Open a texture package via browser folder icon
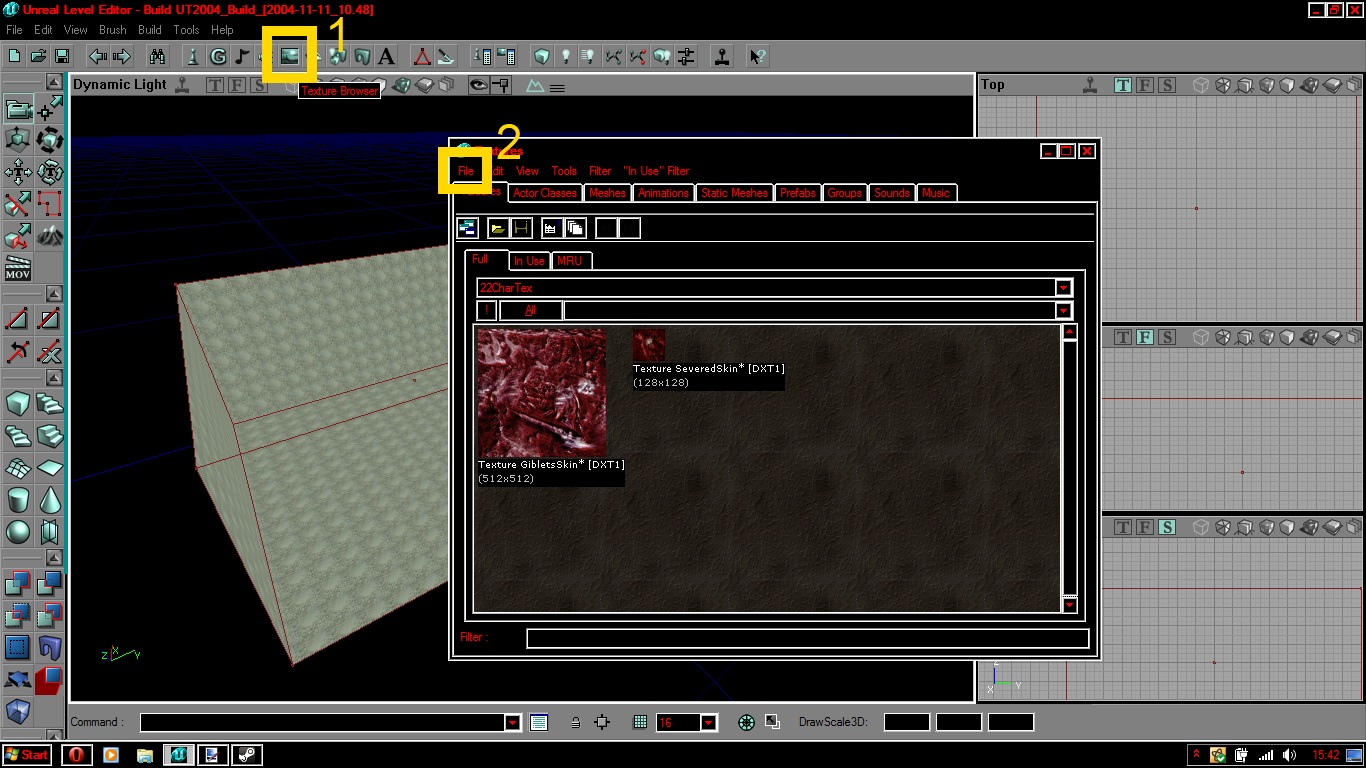1366x768 pixels. click(497, 228)
